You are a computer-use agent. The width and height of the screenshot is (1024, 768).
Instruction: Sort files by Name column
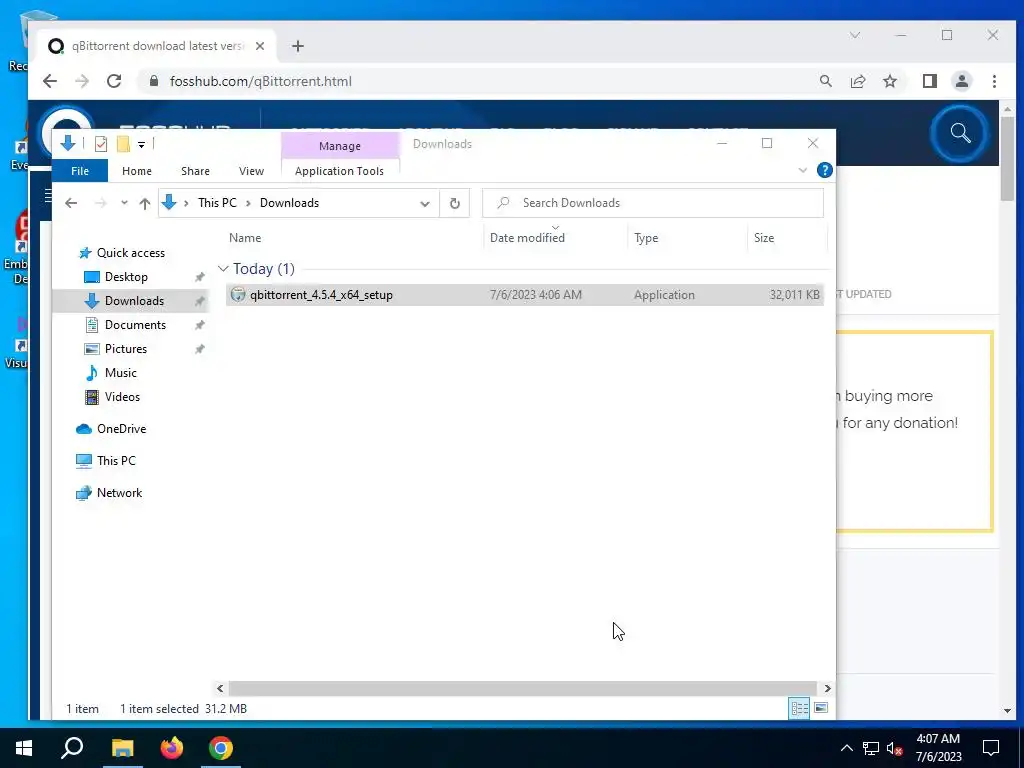point(245,238)
